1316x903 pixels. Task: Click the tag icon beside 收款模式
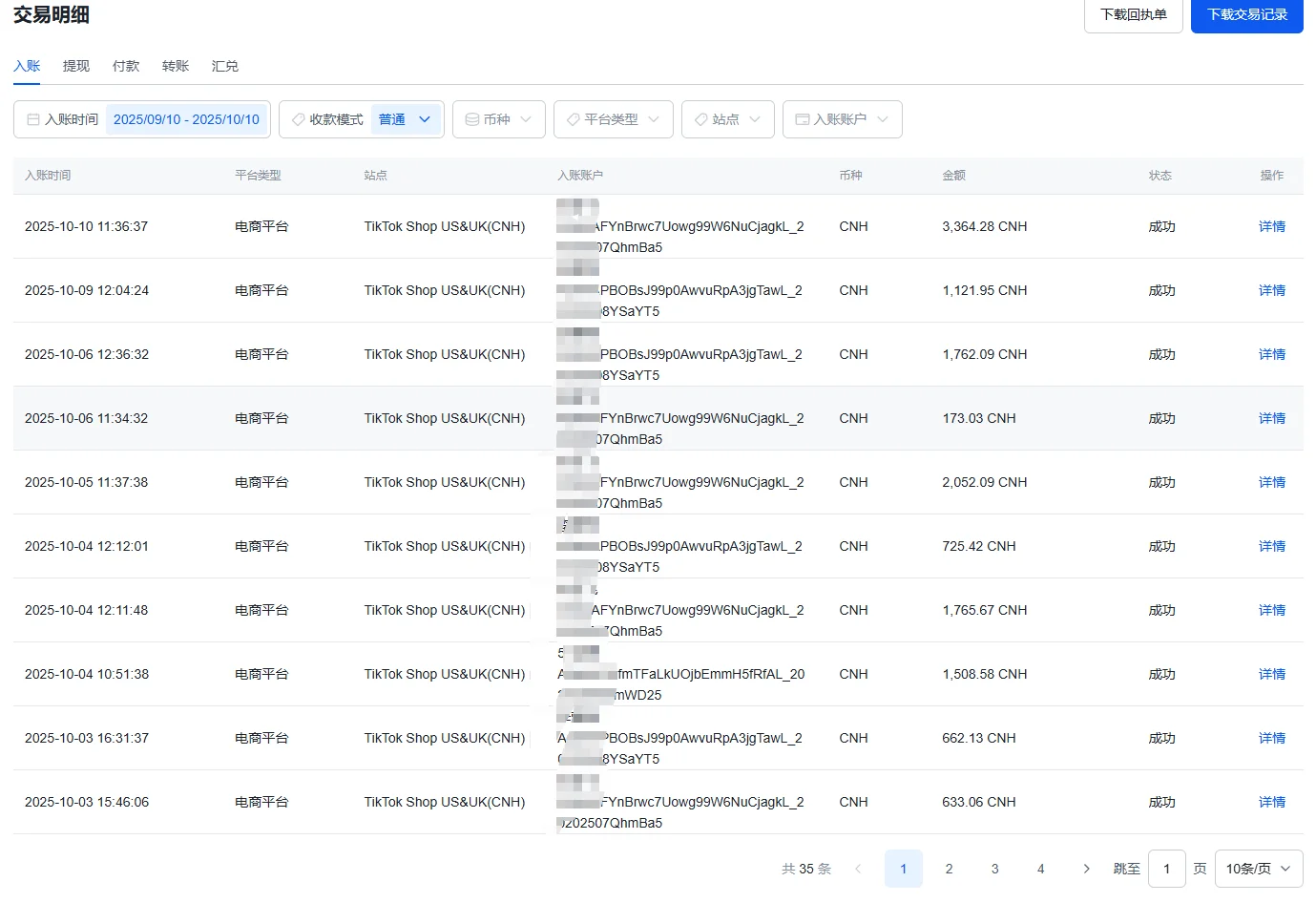tap(299, 119)
